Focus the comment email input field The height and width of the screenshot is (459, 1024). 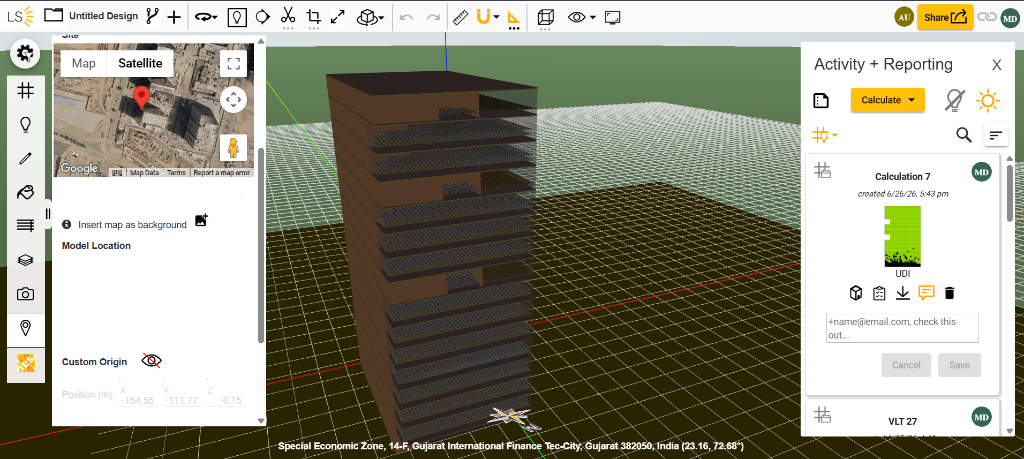902,328
